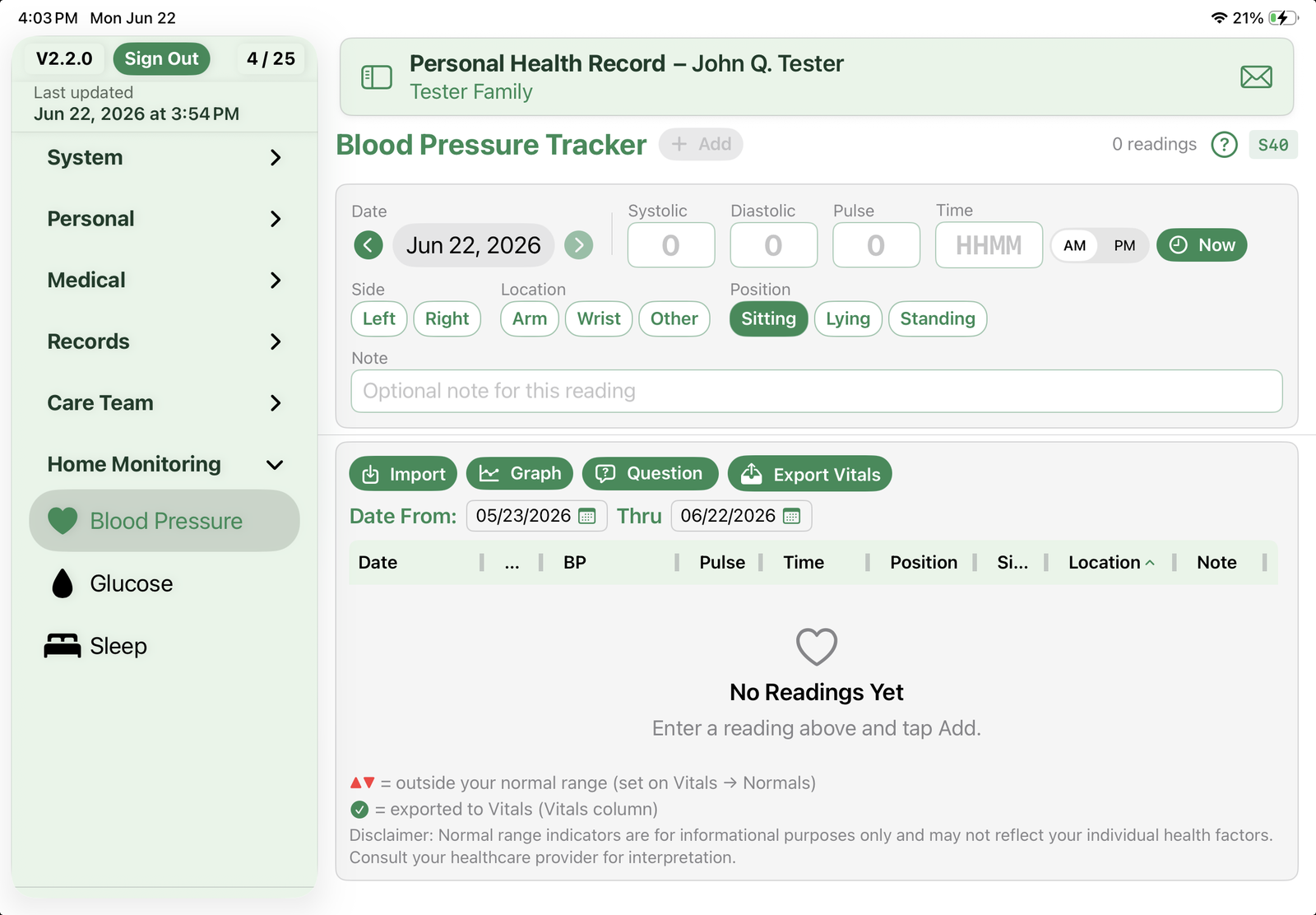1316x915 pixels.
Task: Set time to Now
Action: [1202, 245]
